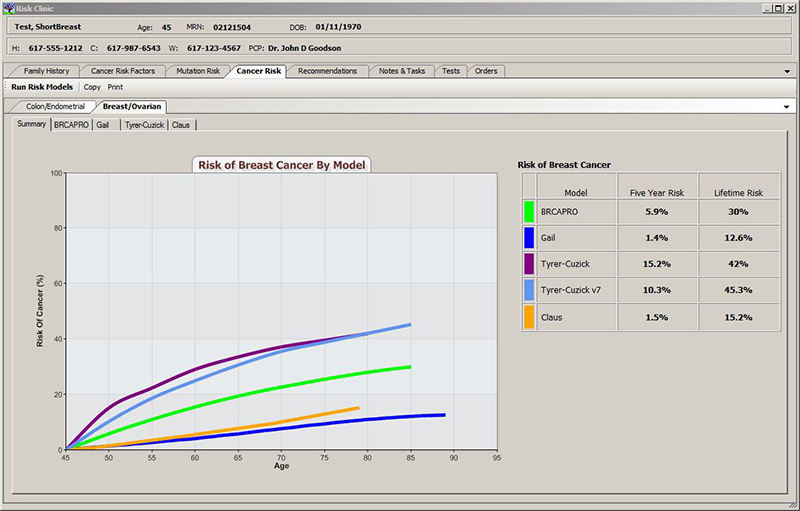
Task: Open the Orders tab
Action: pos(486,71)
